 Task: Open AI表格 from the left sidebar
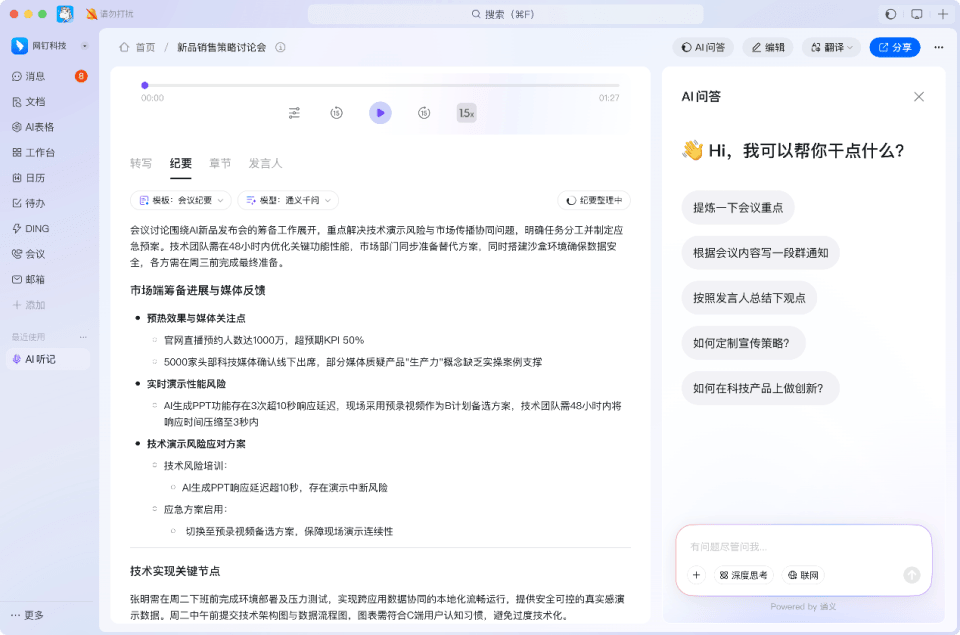40,127
